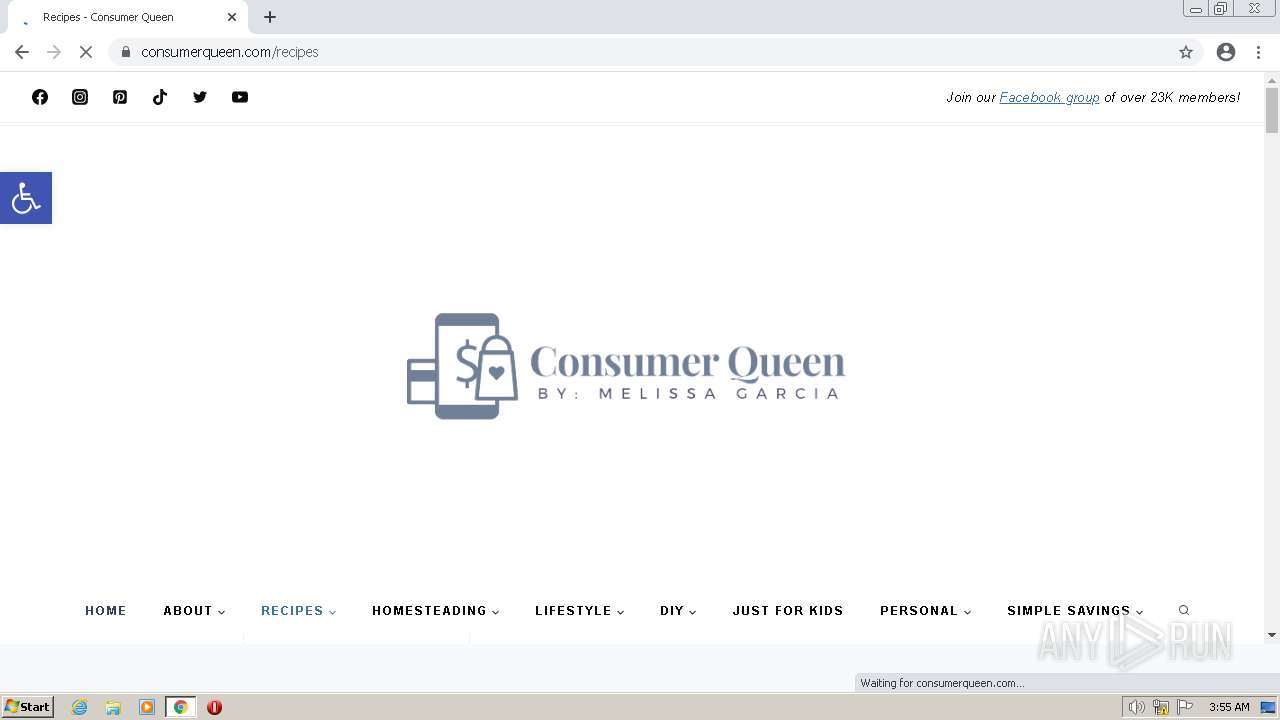1280x720 pixels.
Task: Click the scrollbar down arrow
Action: (1272, 635)
